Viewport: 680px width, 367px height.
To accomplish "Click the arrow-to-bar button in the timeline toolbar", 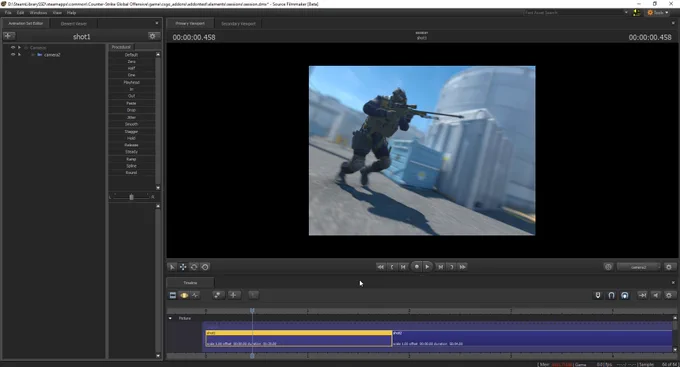I will (x=642, y=295).
